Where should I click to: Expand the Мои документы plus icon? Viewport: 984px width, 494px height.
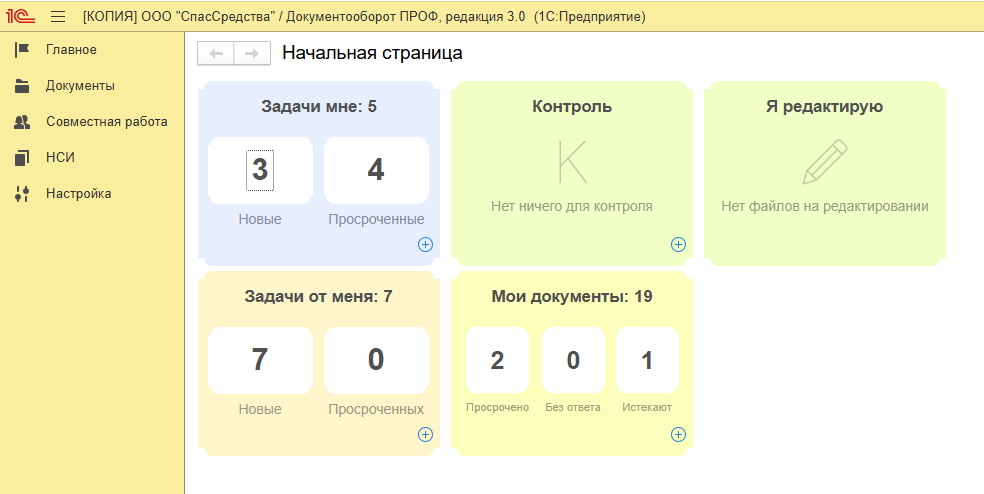point(678,434)
